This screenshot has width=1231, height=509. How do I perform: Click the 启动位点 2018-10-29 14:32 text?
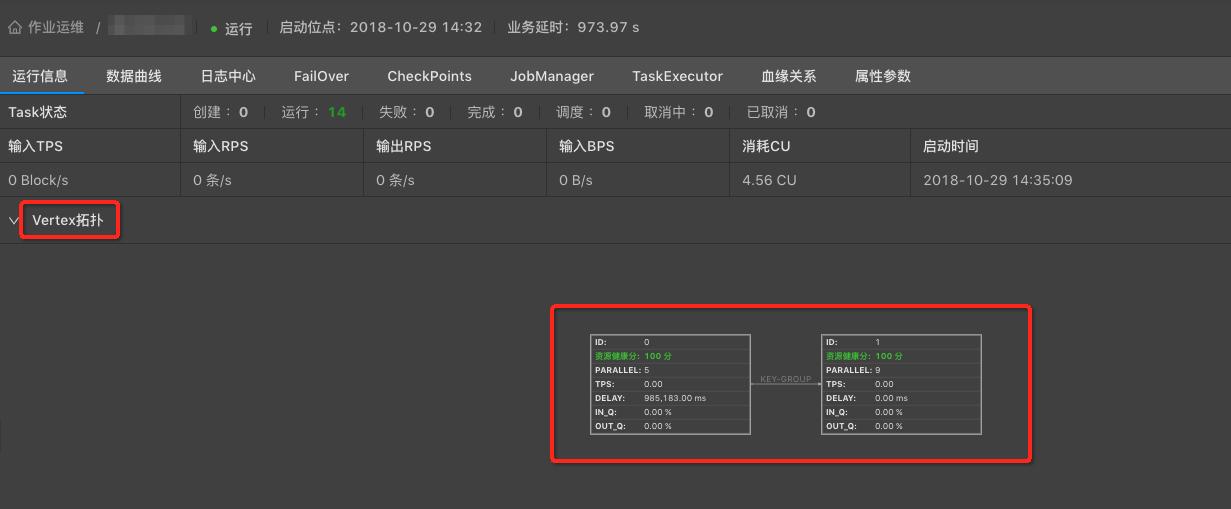coord(381,28)
